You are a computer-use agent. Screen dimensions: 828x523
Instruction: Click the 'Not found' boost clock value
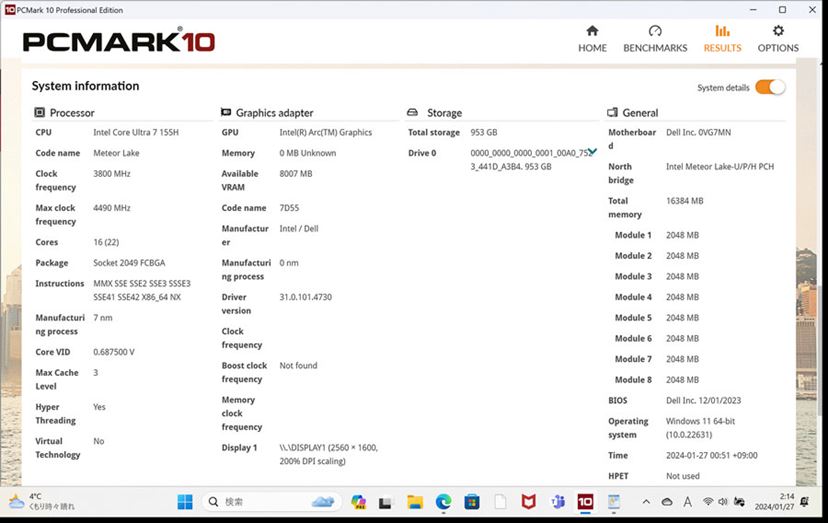[298, 366]
